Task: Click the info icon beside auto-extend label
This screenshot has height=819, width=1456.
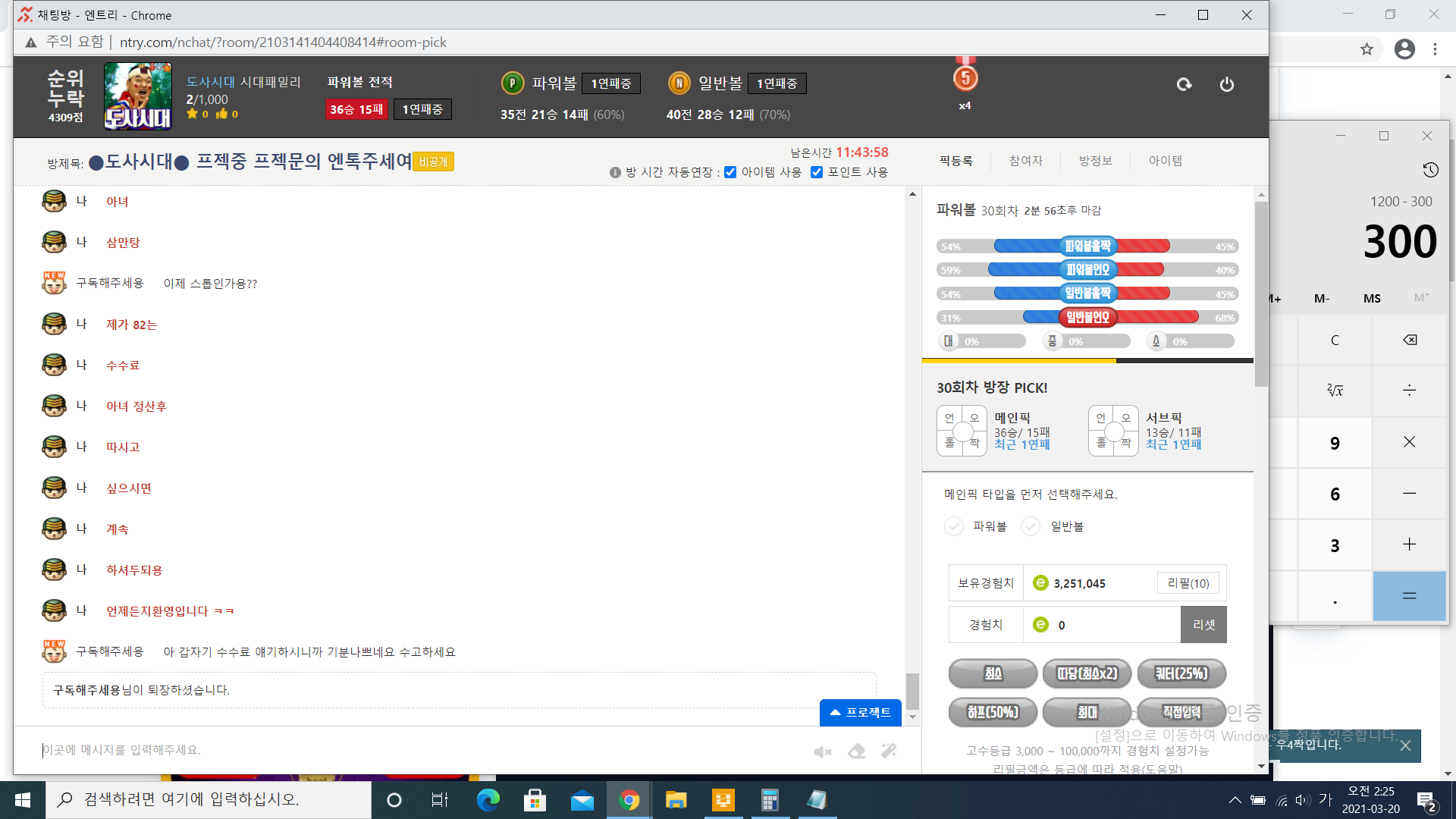Action: (615, 172)
